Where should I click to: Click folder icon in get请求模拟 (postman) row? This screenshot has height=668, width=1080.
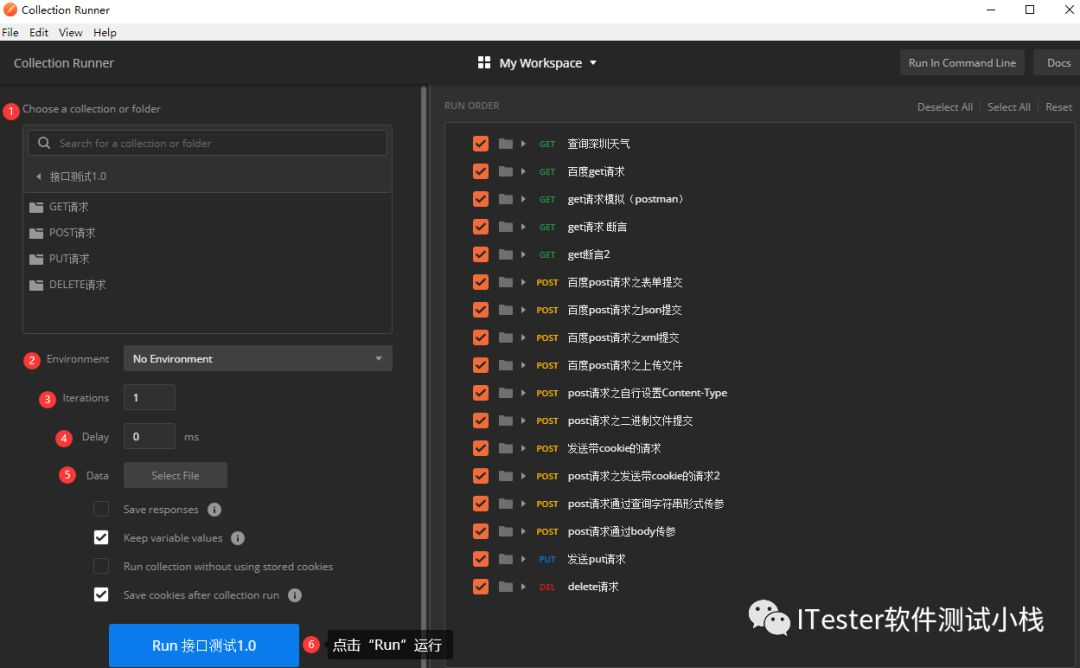[506, 199]
